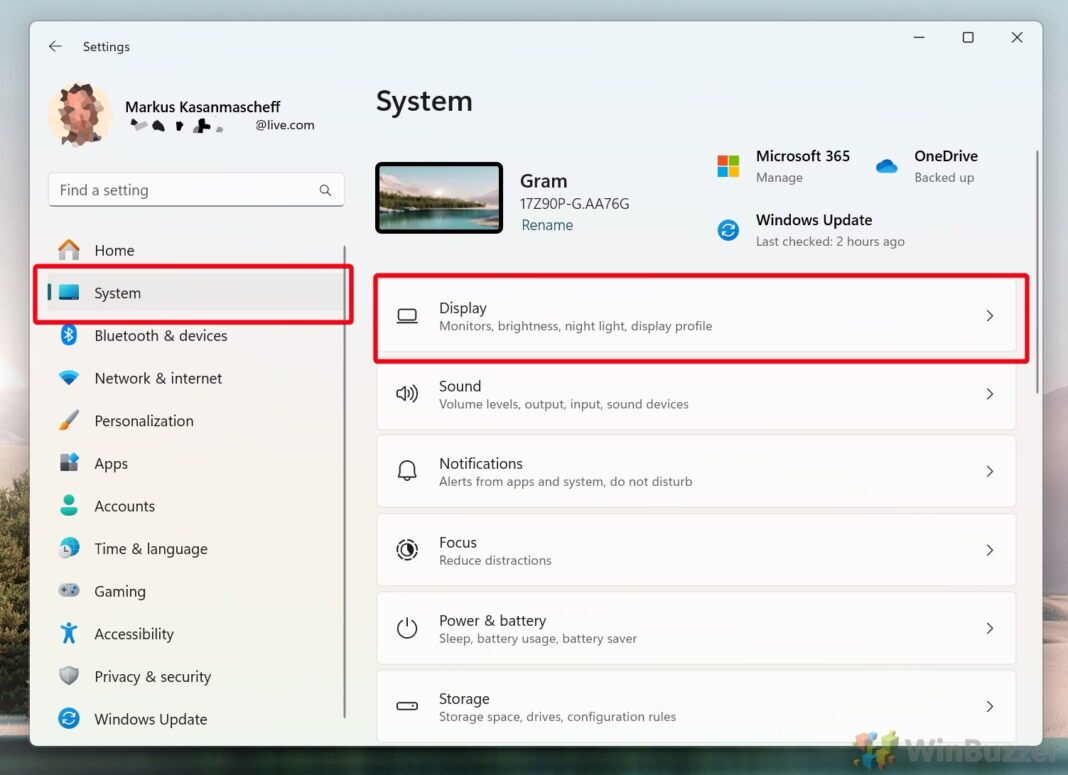Click the Home house icon in sidebar
Image resolution: width=1068 pixels, height=775 pixels.
coord(69,250)
